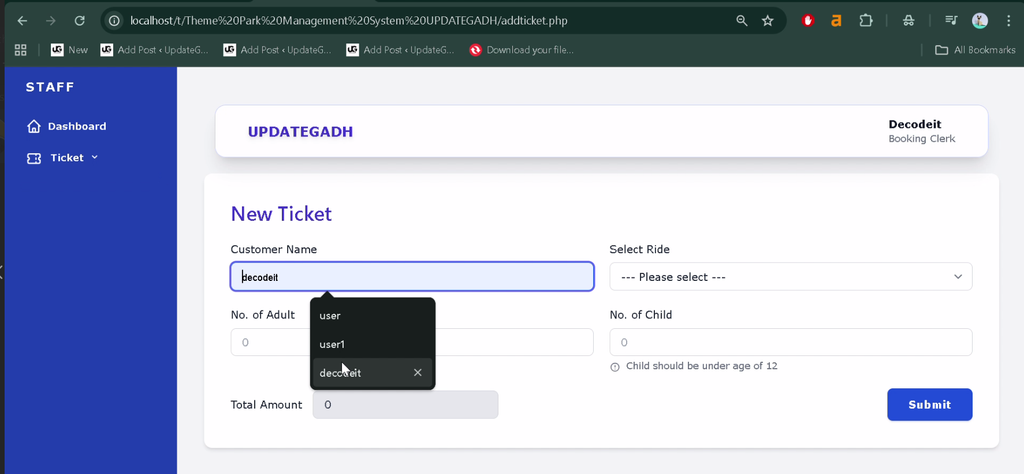This screenshot has height=474, width=1024.
Task: Click the Total Amount field
Action: (406, 405)
